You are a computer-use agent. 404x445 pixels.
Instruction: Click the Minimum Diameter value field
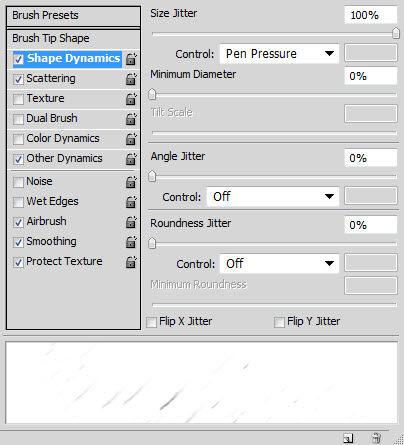point(371,76)
